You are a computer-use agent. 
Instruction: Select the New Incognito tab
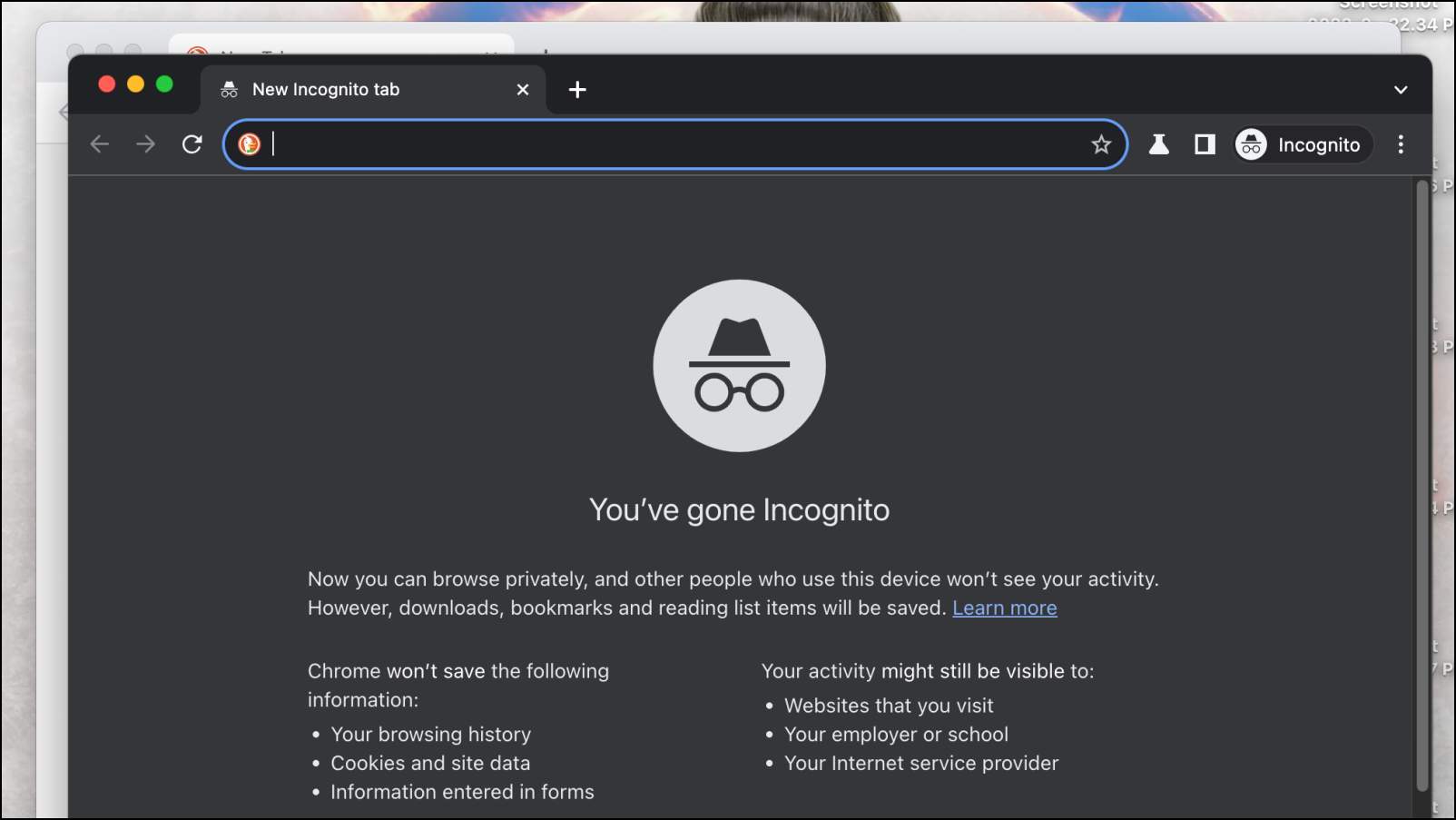(x=374, y=89)
